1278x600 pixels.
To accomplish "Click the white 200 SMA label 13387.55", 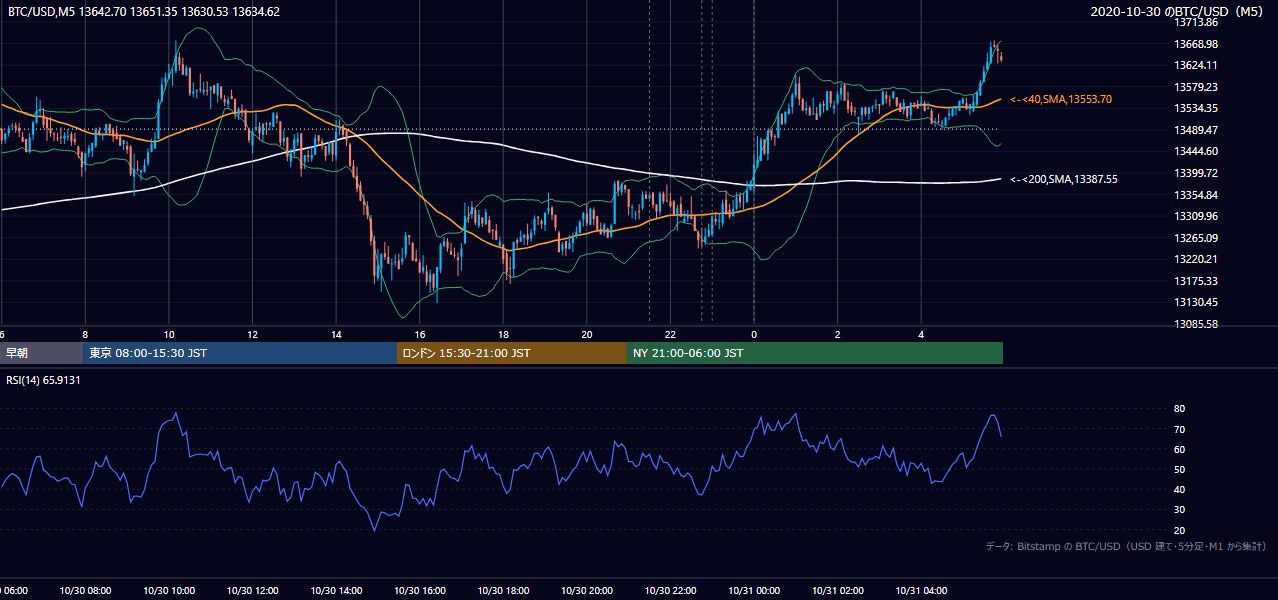I will click(x=1064, y=179).
